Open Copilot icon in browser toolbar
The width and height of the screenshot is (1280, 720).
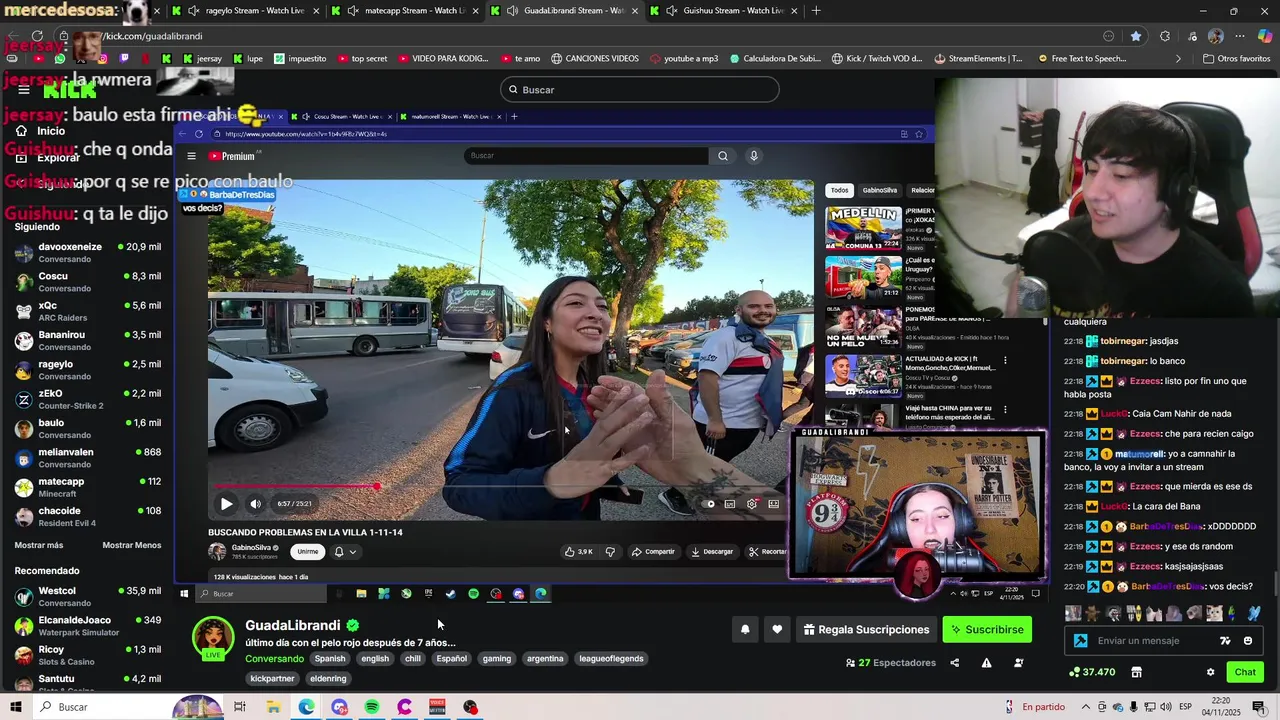[x=1265, y=36]
